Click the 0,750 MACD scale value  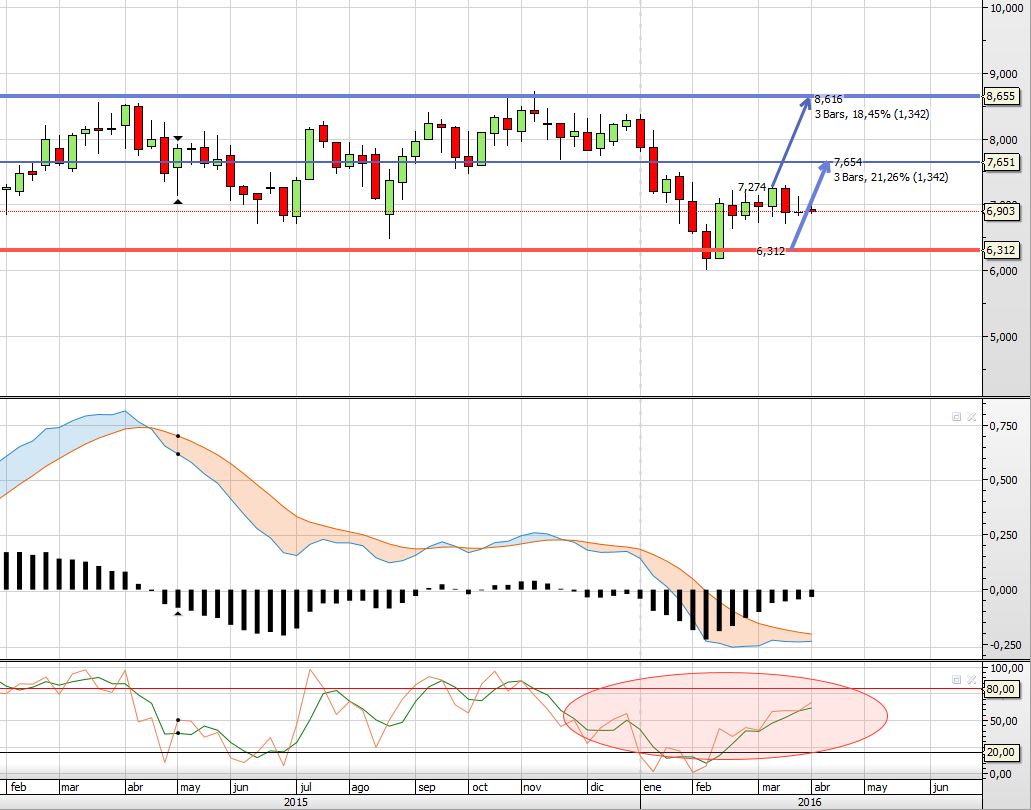tap(1003, 426)
